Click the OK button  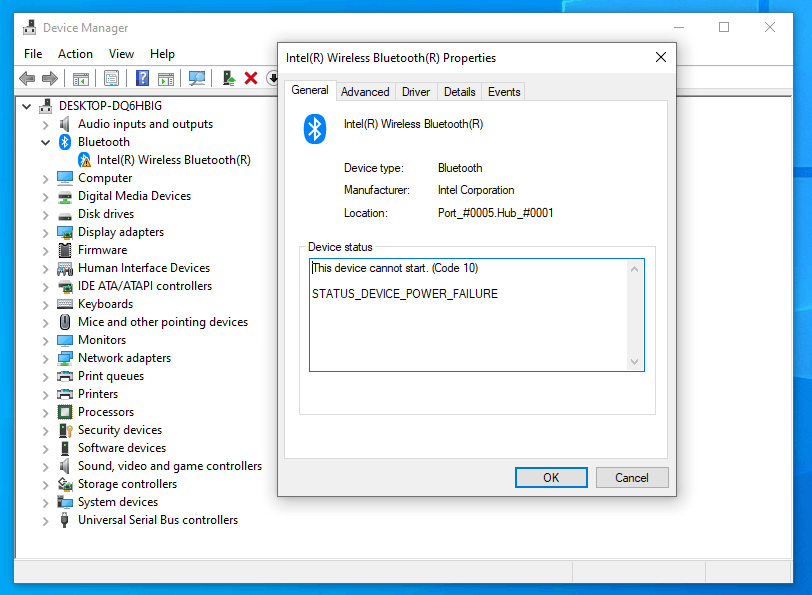click(551, 477)
